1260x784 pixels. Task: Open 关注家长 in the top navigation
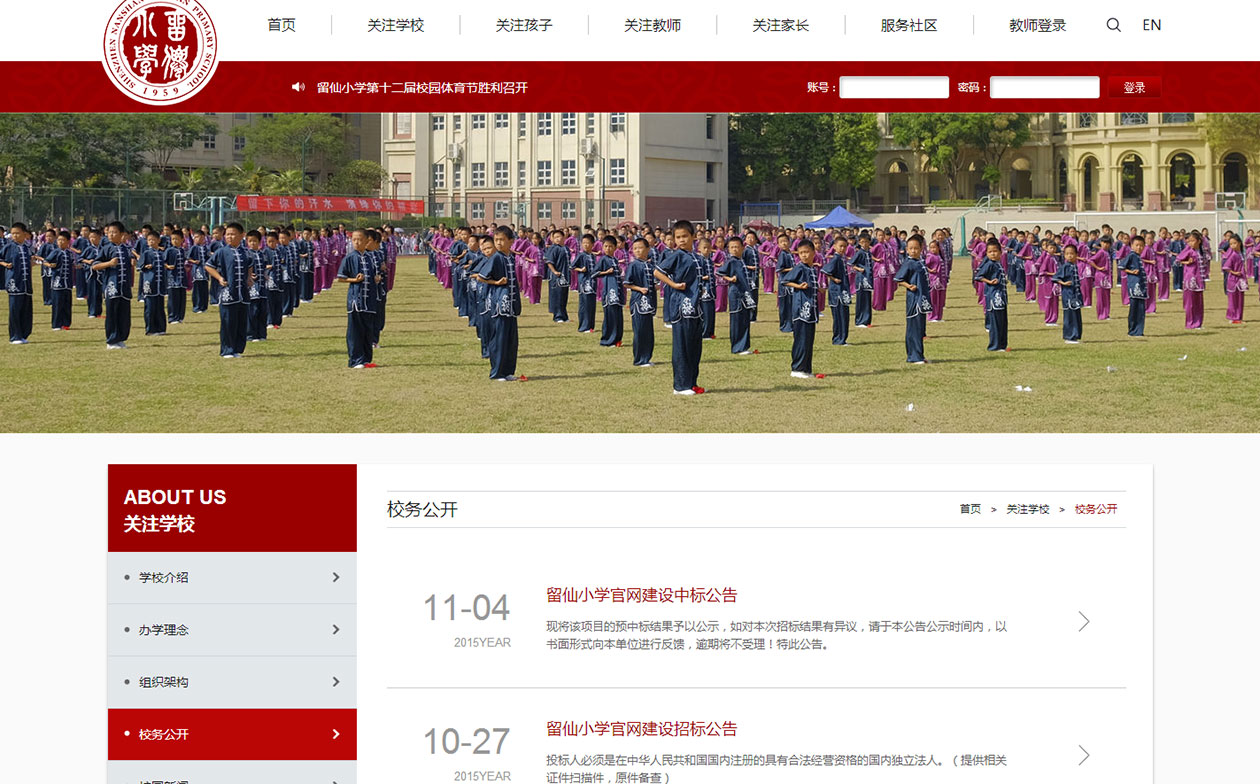tap(781, 25)
